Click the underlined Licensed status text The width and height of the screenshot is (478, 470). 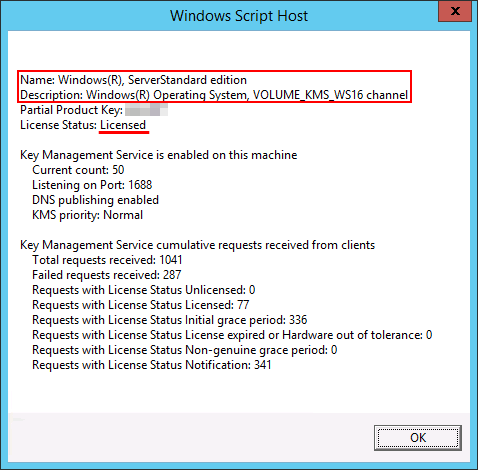[123, 125]
